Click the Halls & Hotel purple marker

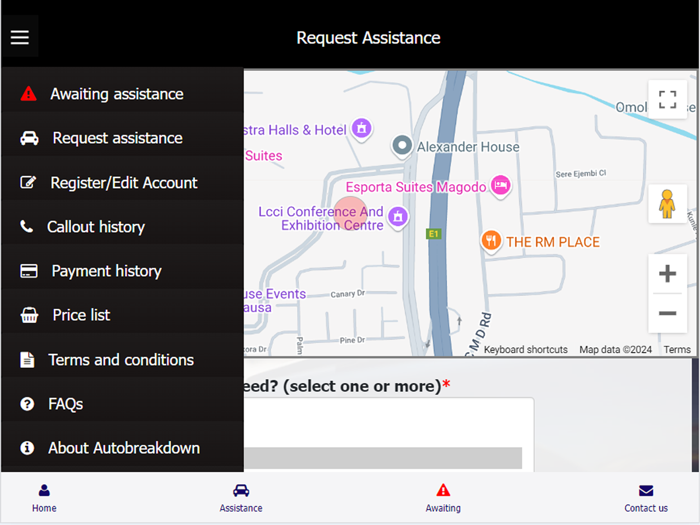(362, 129)
